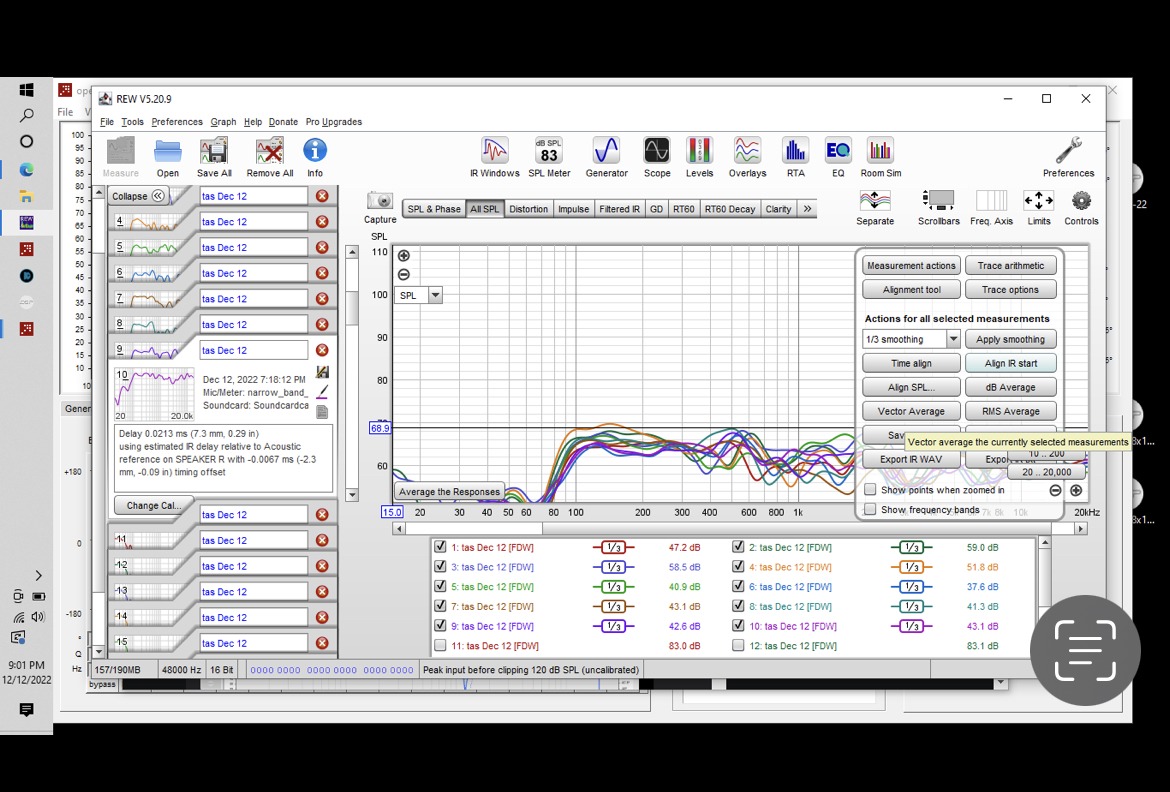Open notification center icon
The width and height of the screenshot is (1170, 792).
click(x=26, y=710)
